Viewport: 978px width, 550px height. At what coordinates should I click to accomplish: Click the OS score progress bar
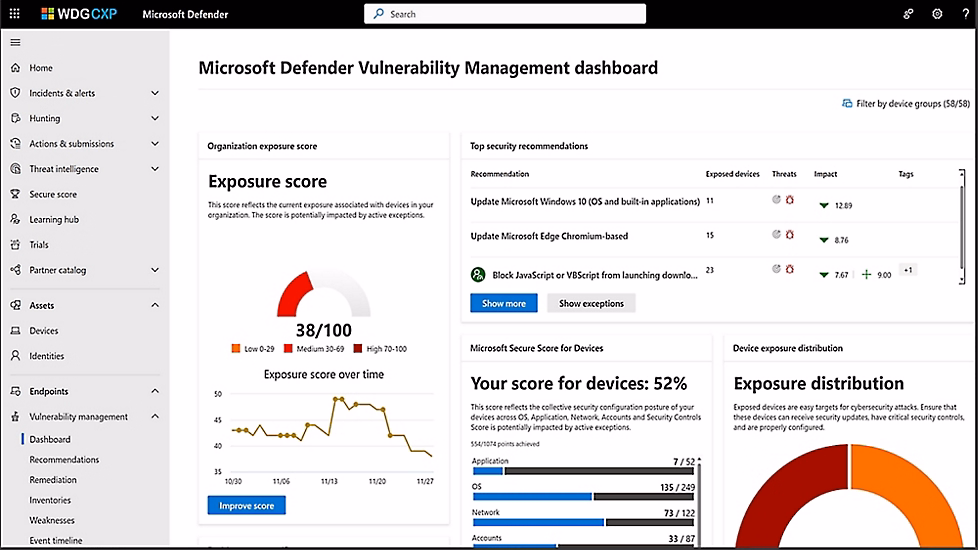583,497
